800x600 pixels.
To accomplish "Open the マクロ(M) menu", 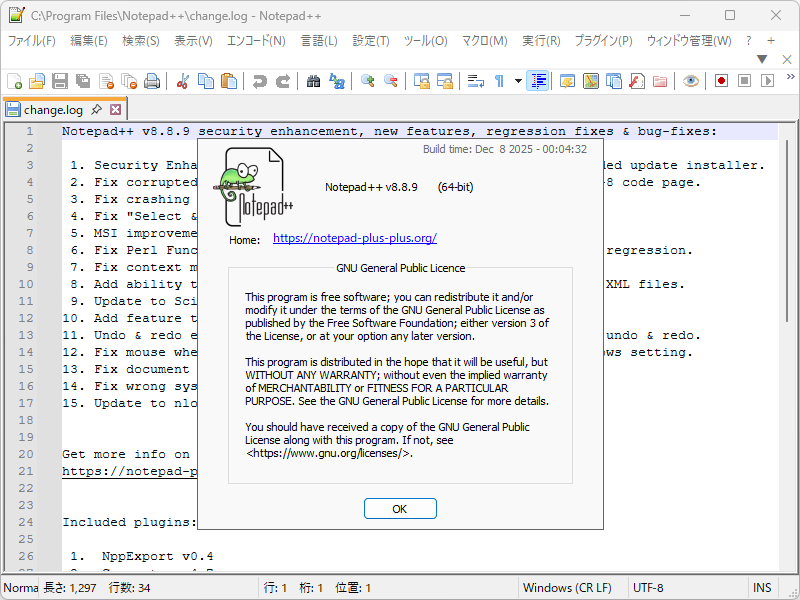I will 485,41.
